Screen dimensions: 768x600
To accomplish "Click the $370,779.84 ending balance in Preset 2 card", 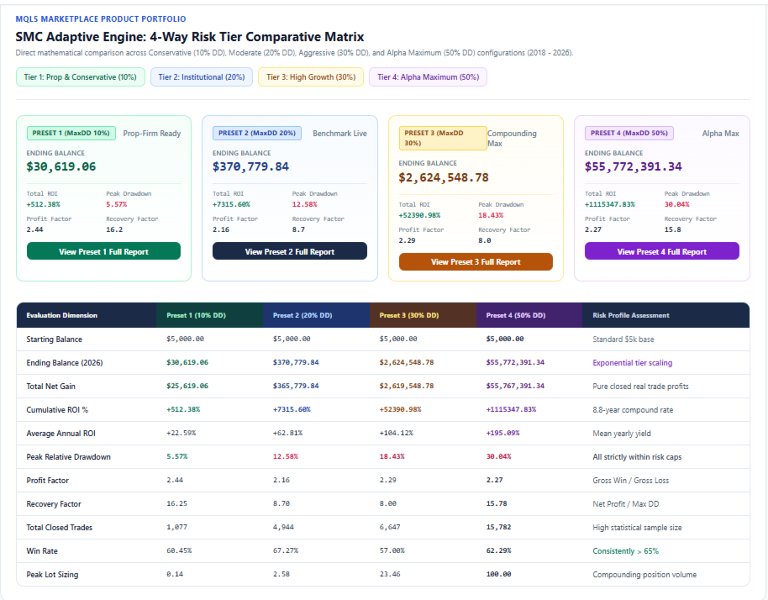I will coord(251,167).
